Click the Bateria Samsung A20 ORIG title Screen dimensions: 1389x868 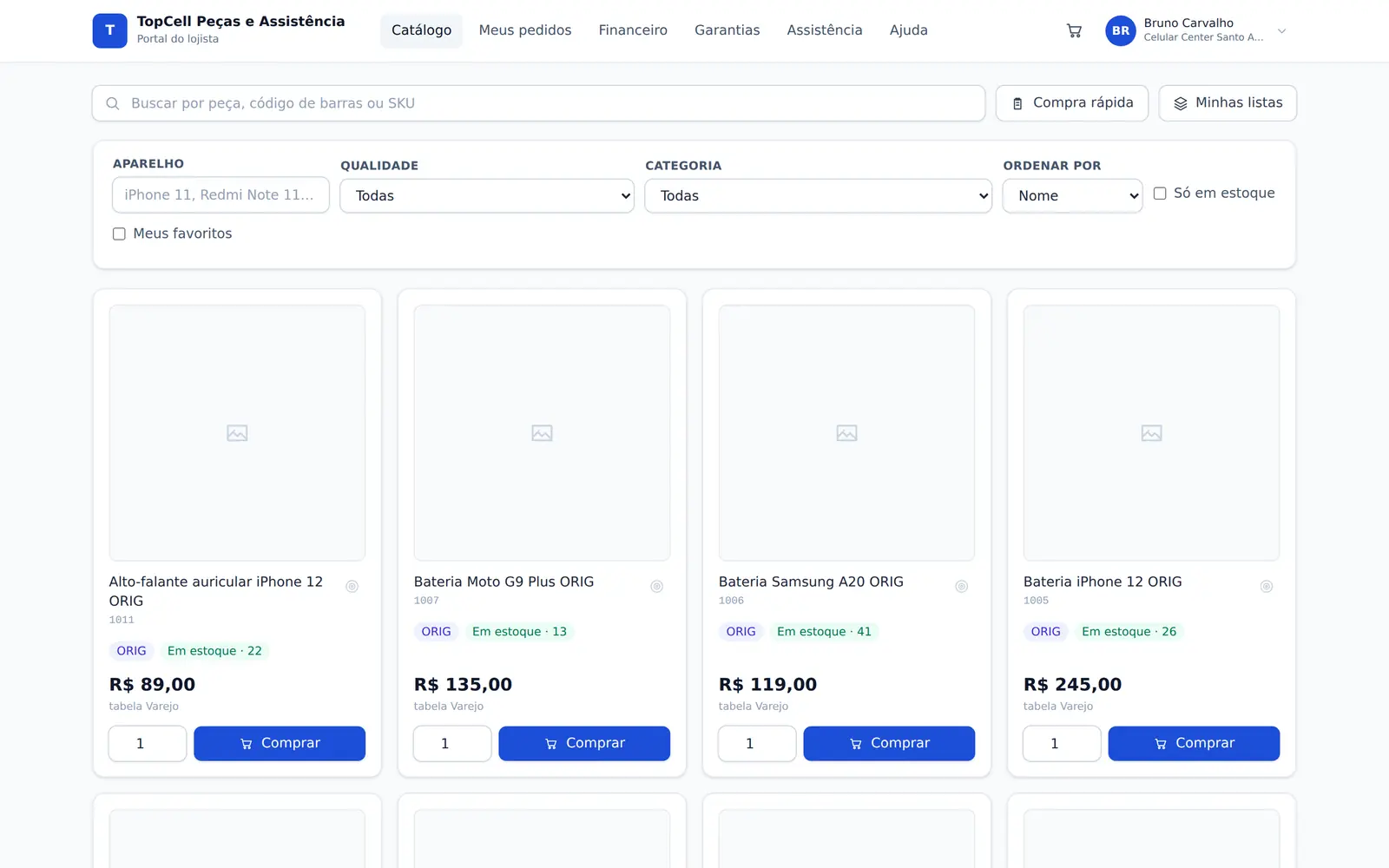point(811,582)
